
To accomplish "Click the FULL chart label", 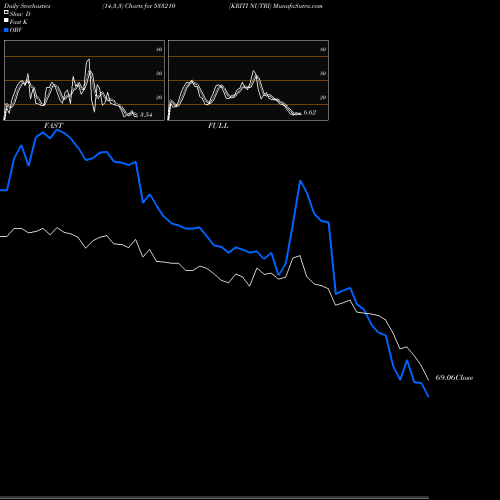I will [x=218, y=126].
